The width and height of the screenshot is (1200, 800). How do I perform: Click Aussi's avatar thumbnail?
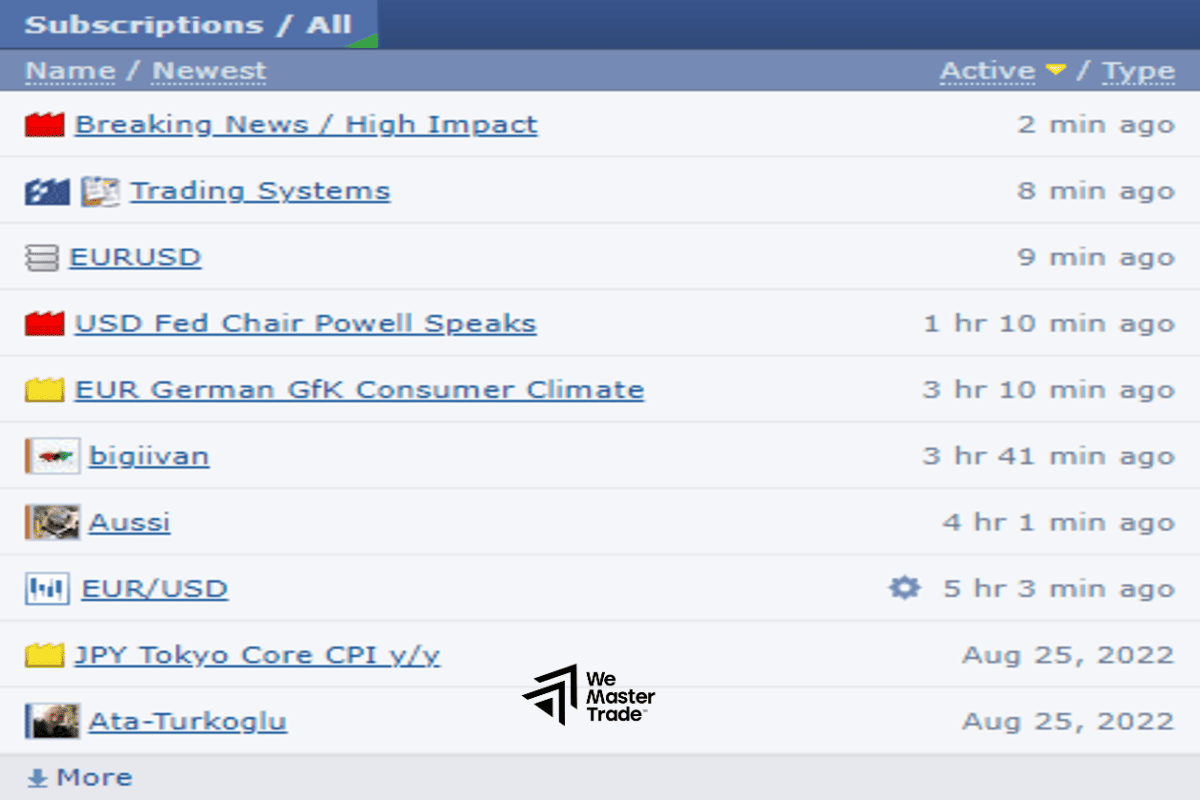click(53, 522)
